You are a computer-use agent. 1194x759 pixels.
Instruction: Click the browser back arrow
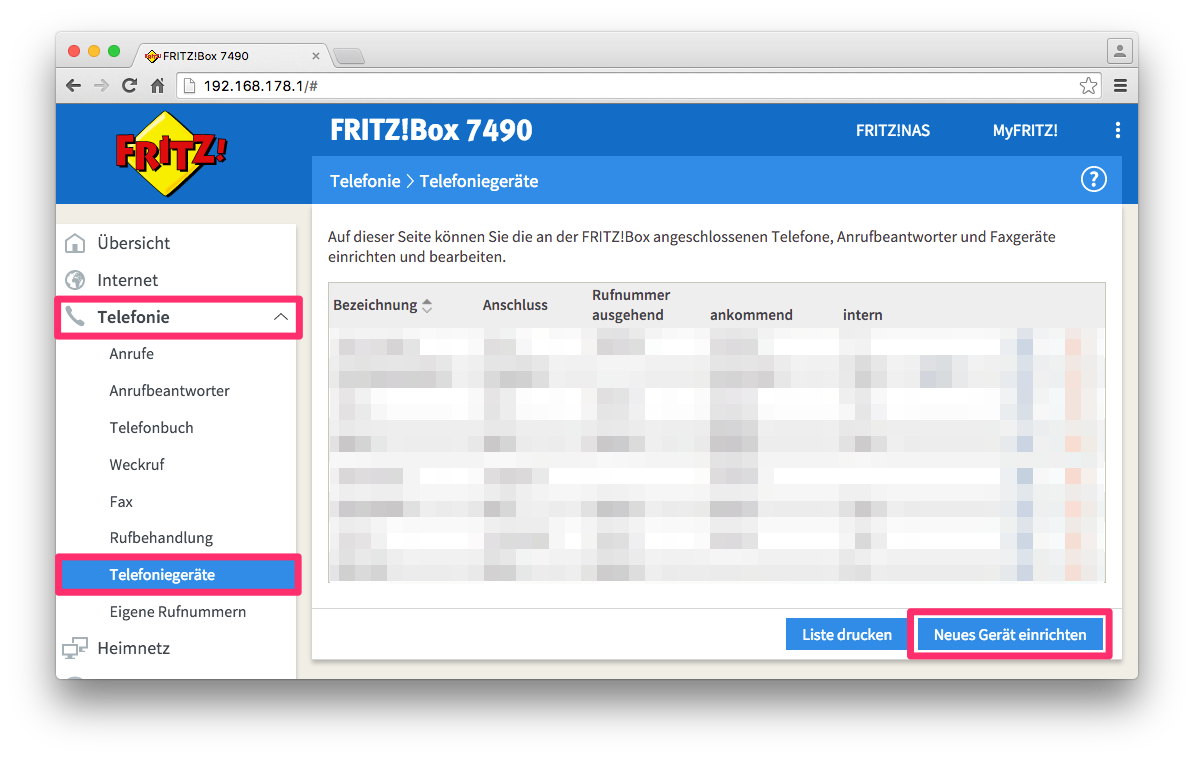pyautogui.click(x=73, y=85)
